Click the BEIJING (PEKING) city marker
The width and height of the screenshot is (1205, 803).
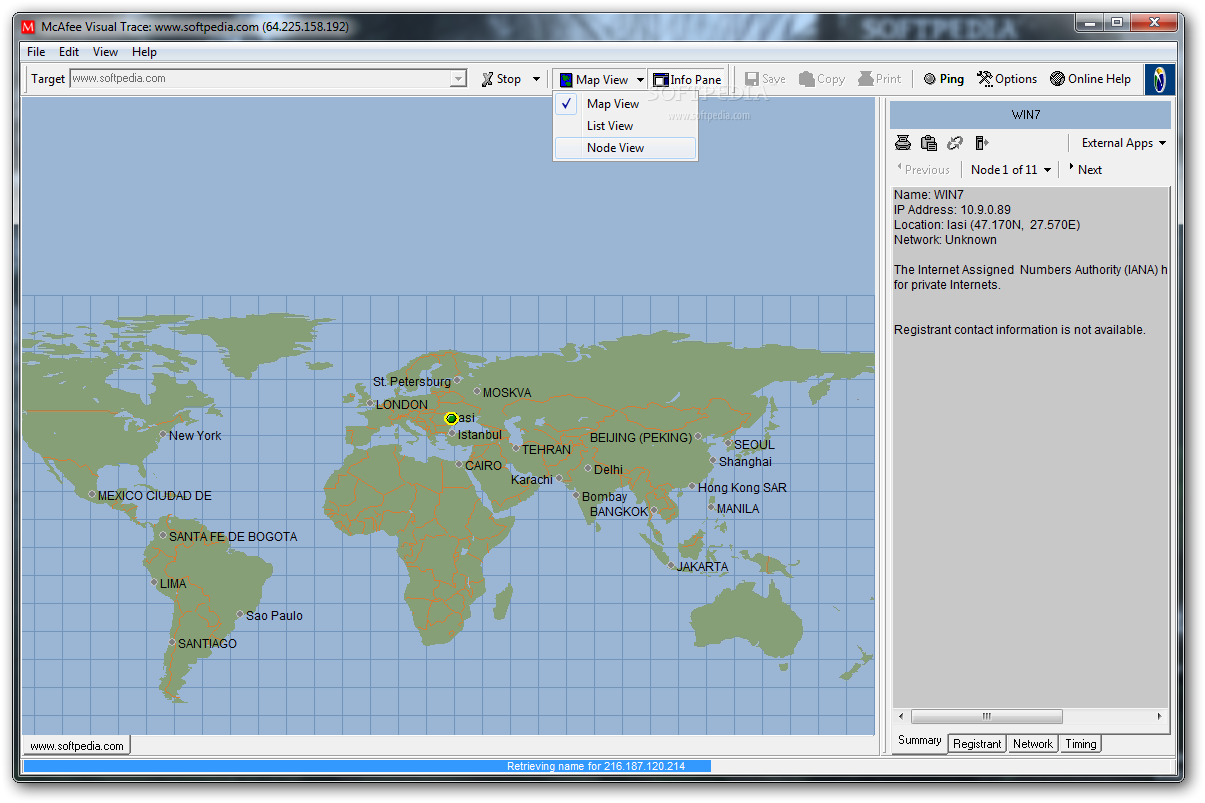699,436
